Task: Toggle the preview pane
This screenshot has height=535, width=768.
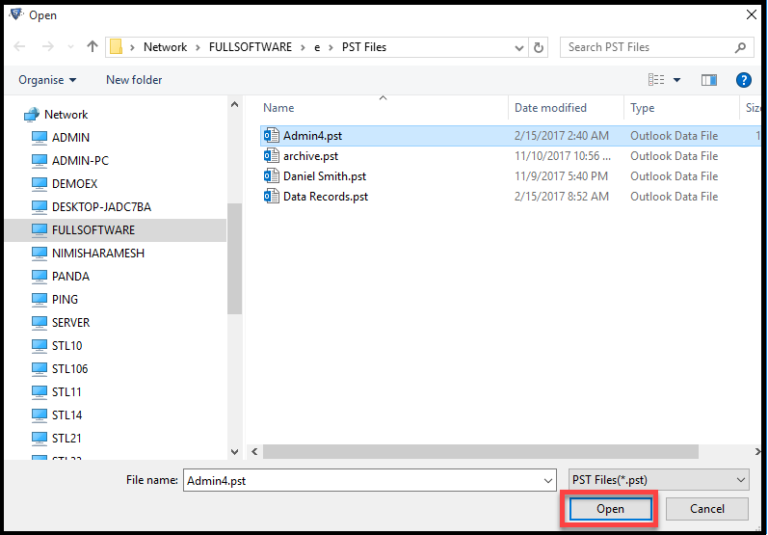Action: tap(709, 80)
